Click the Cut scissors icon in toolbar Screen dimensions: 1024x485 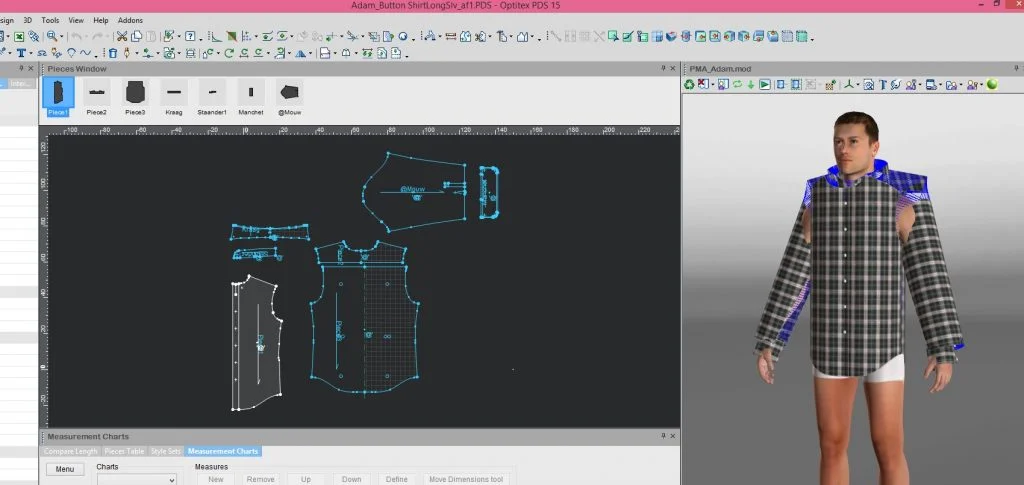click(121, 37)
